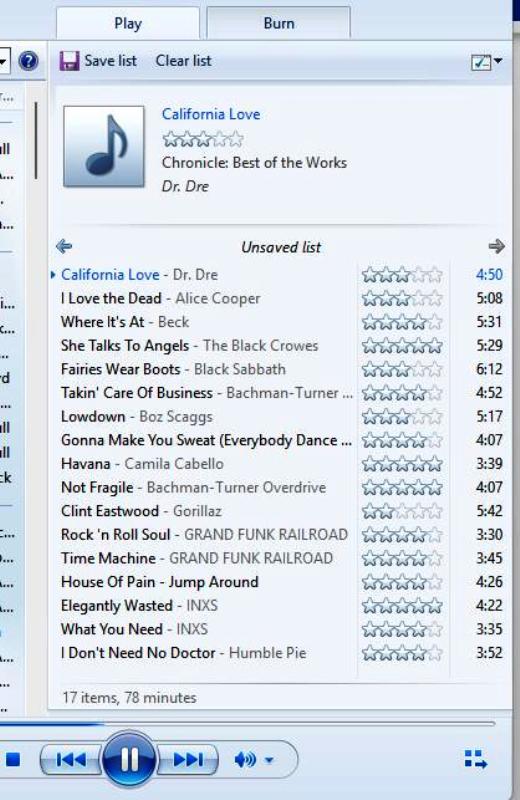Set California Love header rating to five stars
The height and width of the screenshot is (800, 520).
(x=235, y=139)
